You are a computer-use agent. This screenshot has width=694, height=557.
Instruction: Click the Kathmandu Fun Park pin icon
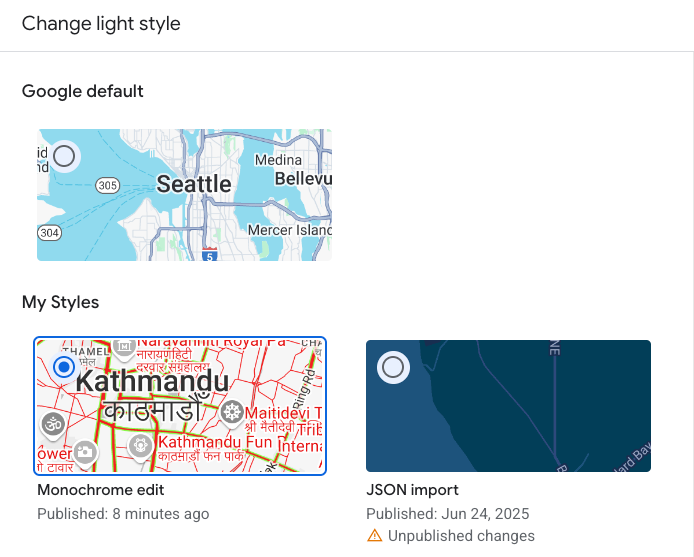click(x=140, y=444)
